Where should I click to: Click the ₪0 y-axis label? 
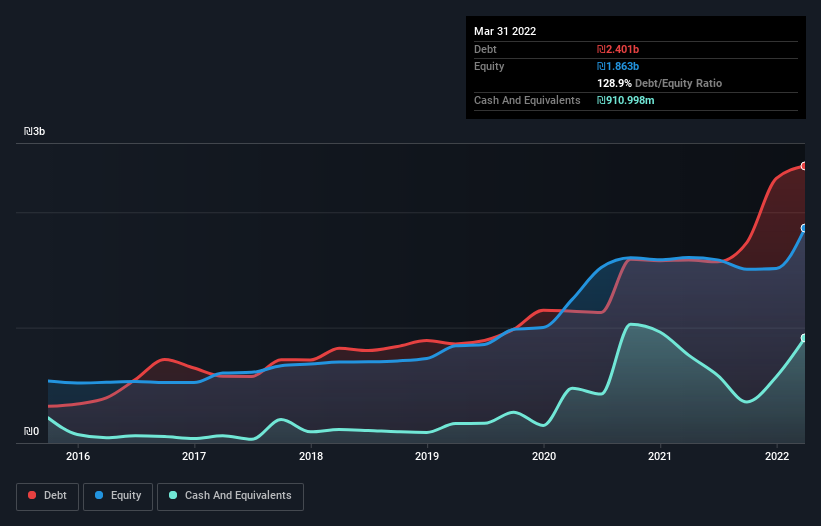[x=31, y=431]
